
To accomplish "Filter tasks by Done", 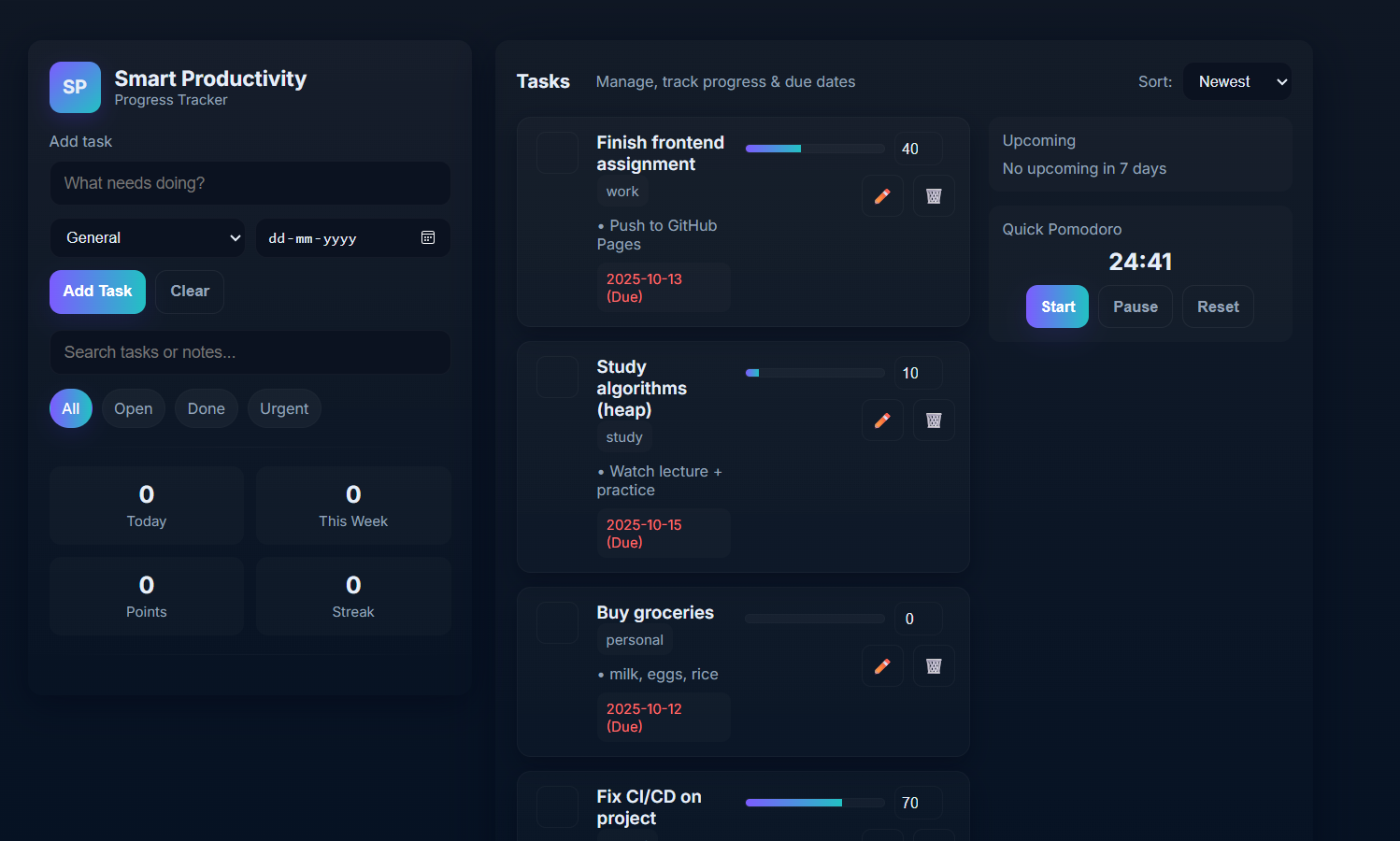I will coord(207,408).
